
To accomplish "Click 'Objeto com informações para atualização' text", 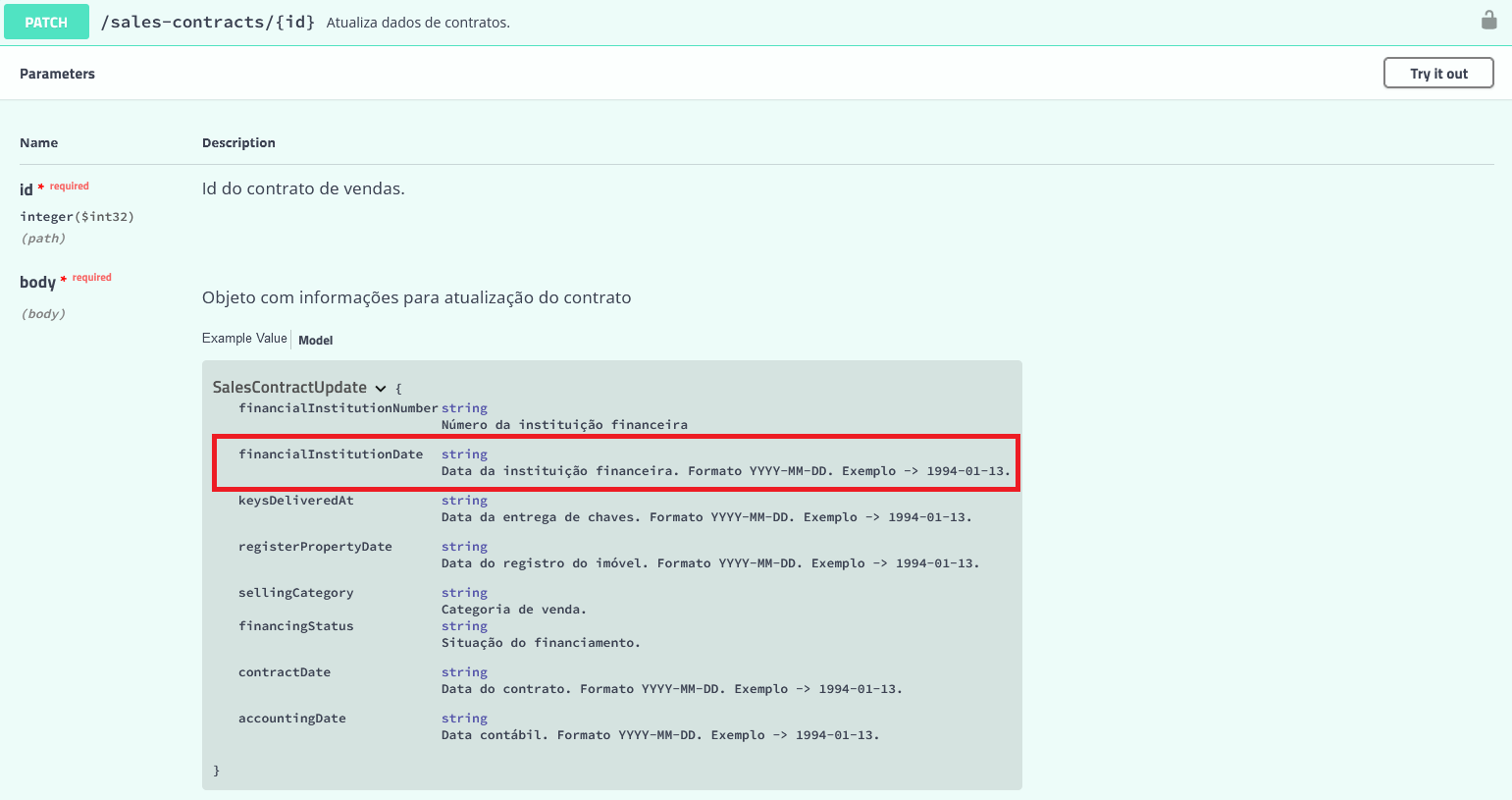I will coord(417,297).
